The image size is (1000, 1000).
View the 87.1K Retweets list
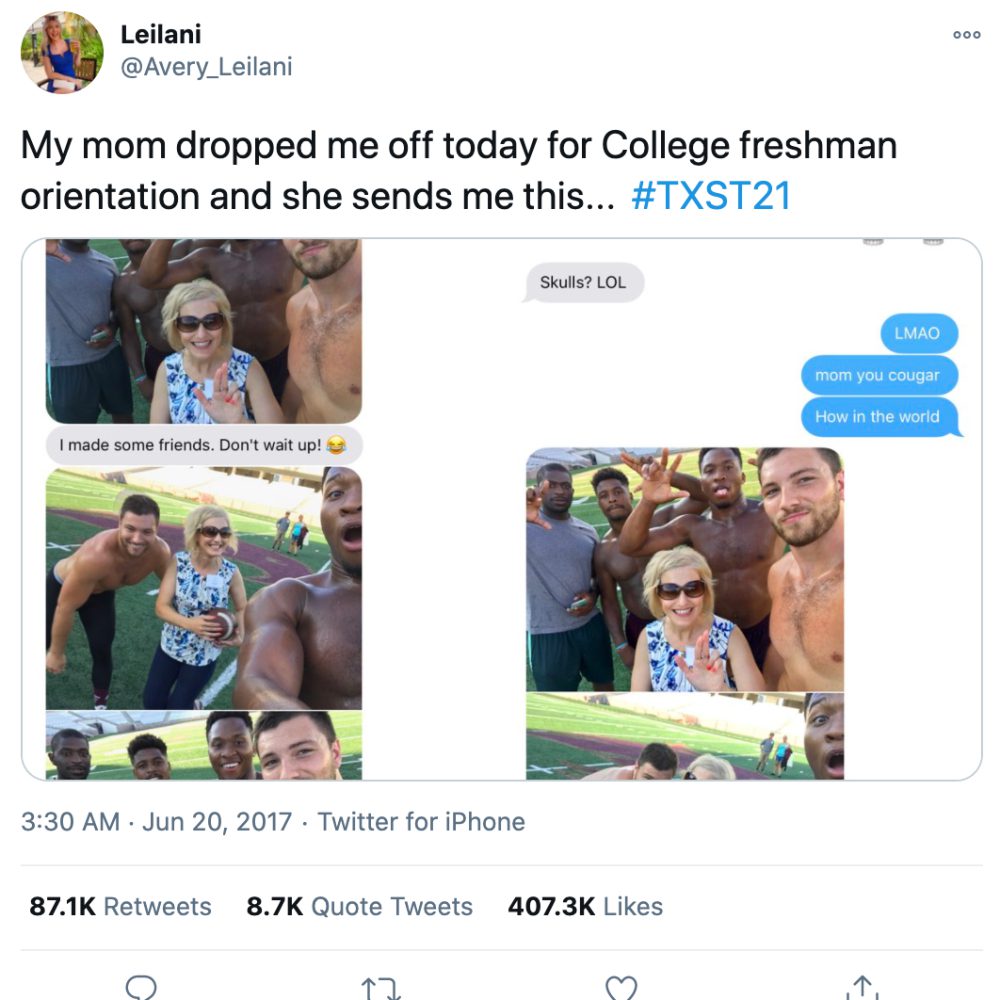(x=121, y=906)
